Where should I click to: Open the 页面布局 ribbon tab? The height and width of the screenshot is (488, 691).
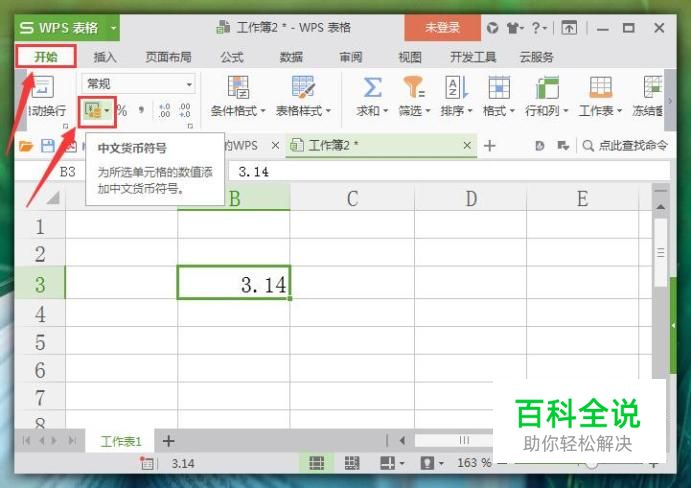pos(168,57)
